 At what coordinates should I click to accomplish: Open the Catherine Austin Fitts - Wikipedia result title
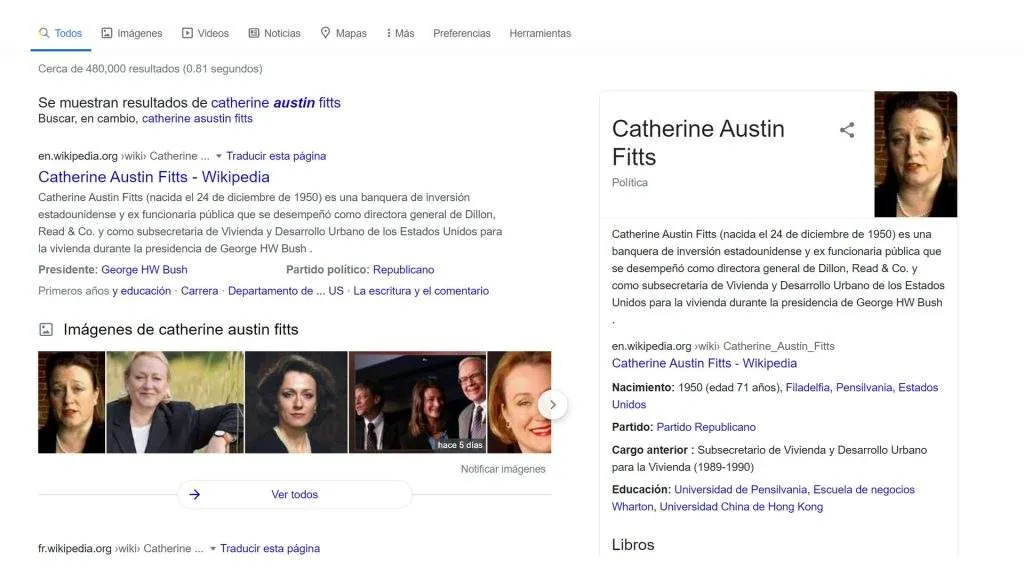tap(153, 177)
